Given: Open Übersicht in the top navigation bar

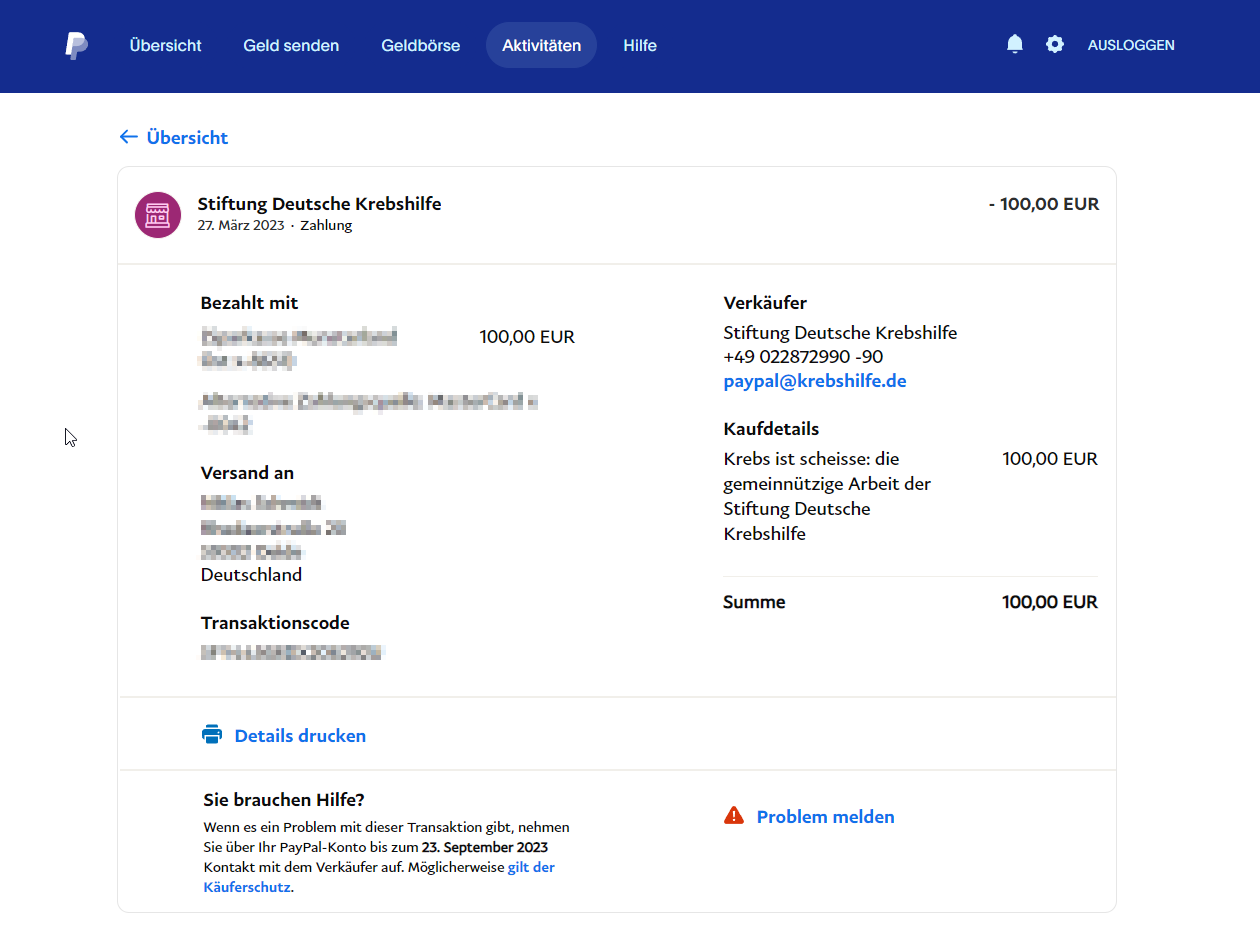Looking at the screenshot, I should point(165,46).
